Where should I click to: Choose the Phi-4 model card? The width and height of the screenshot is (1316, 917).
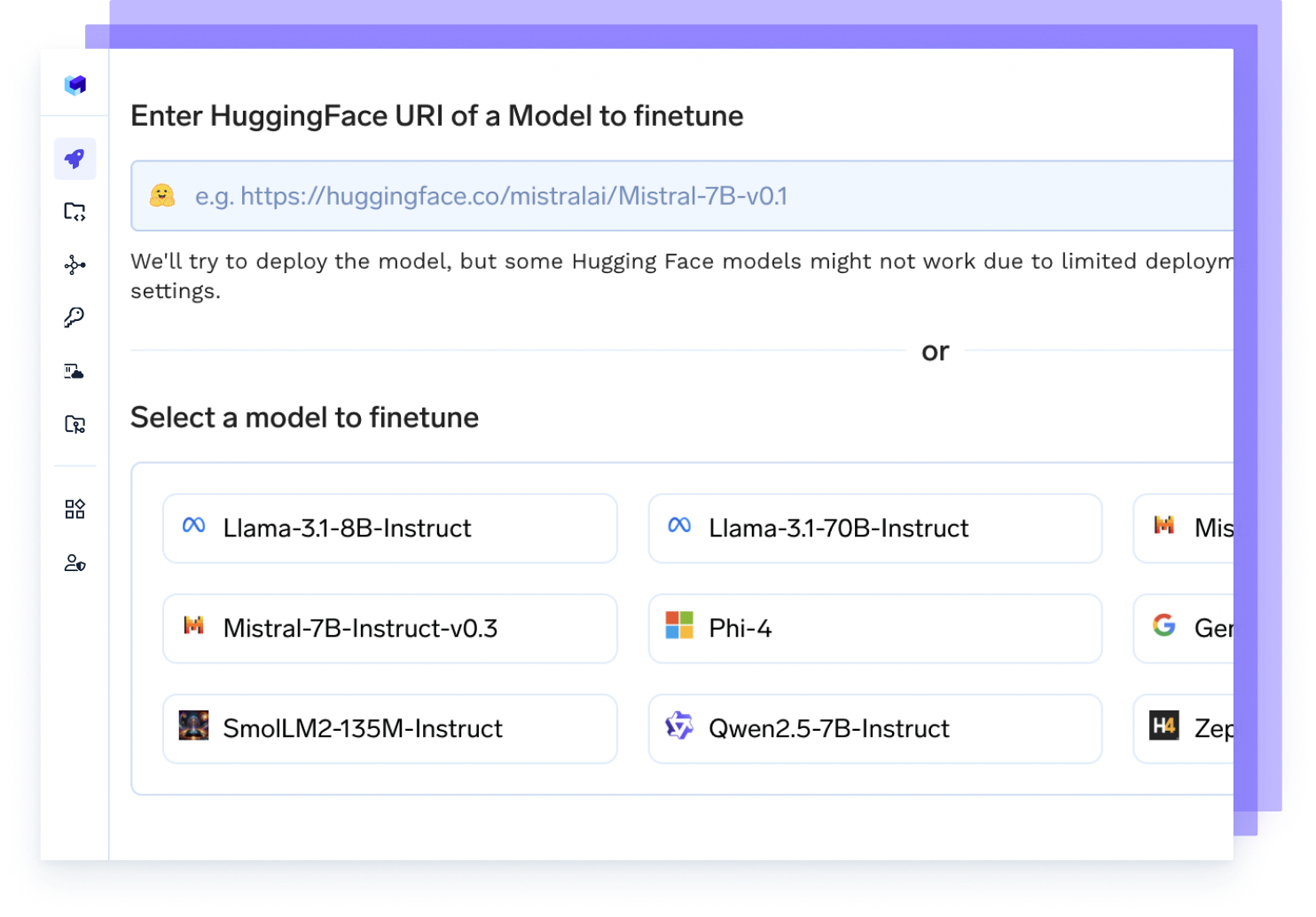pos(874,629)
